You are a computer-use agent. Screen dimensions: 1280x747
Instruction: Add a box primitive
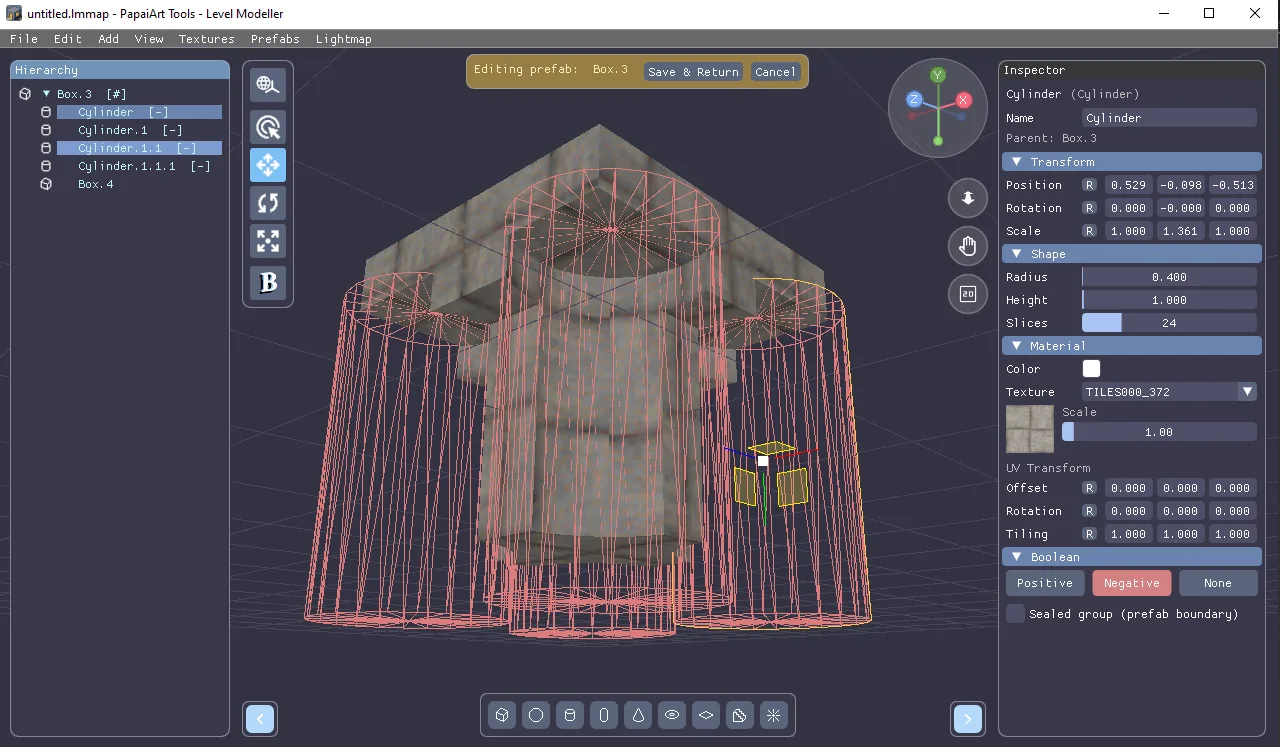502,715
